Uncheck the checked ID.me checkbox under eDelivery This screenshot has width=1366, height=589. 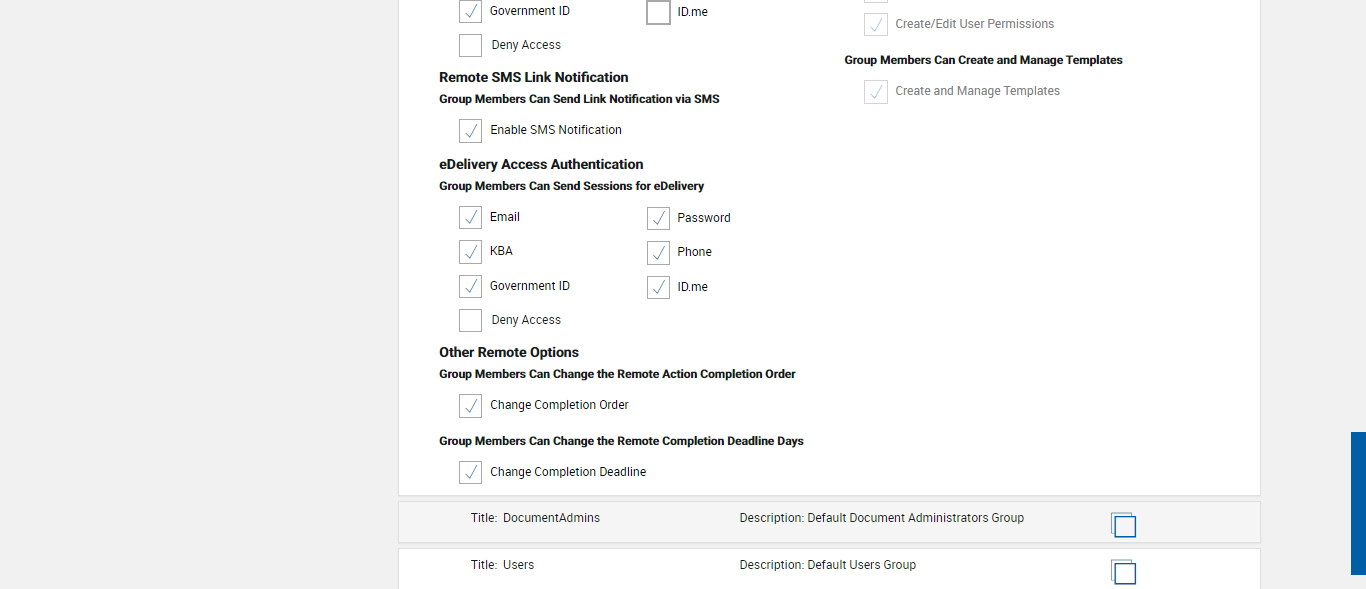click(x=658, y=287)
